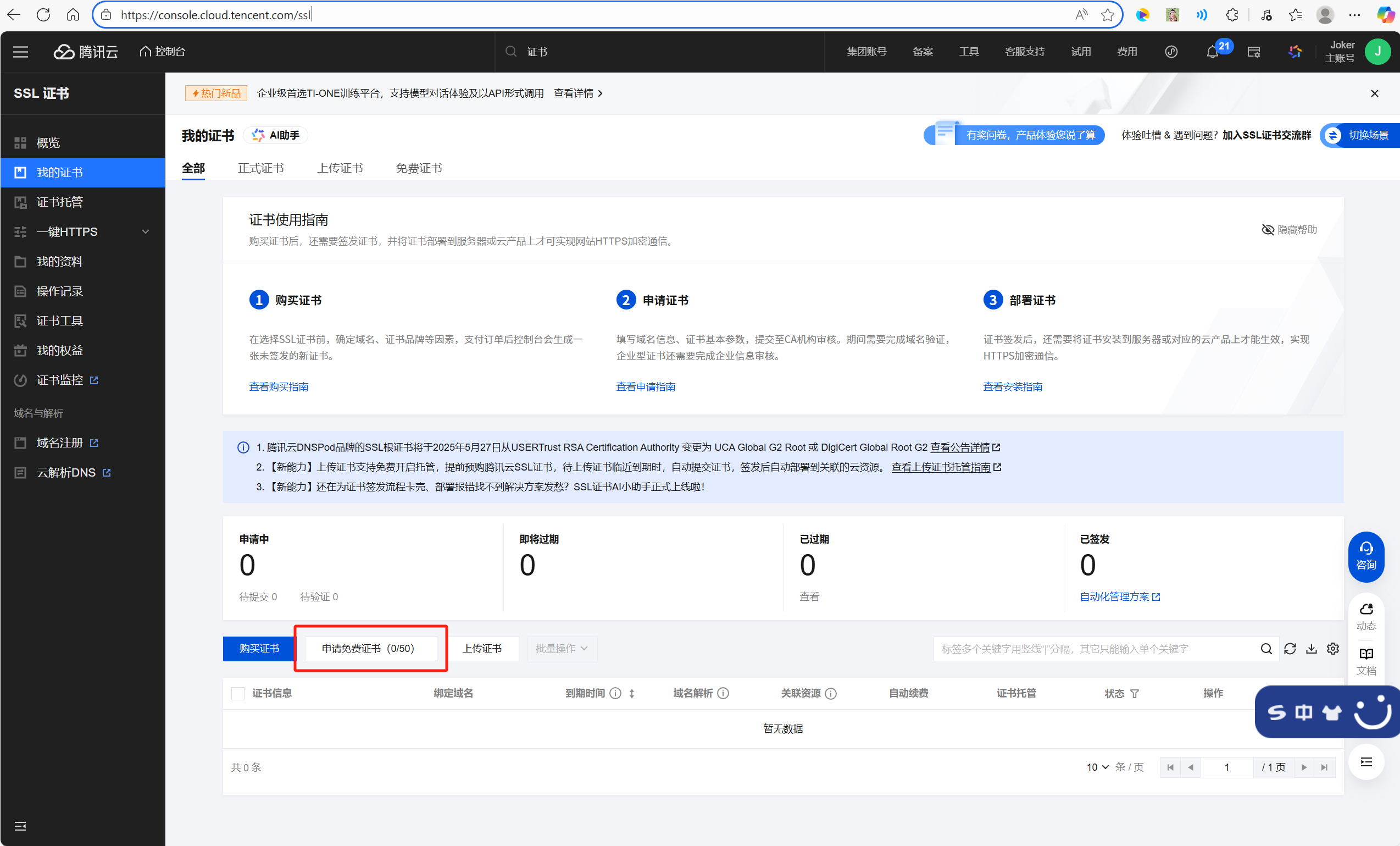Collapse sidebar with bottom-left icon
The image size is (1400, 846).
tap(20, 826)
